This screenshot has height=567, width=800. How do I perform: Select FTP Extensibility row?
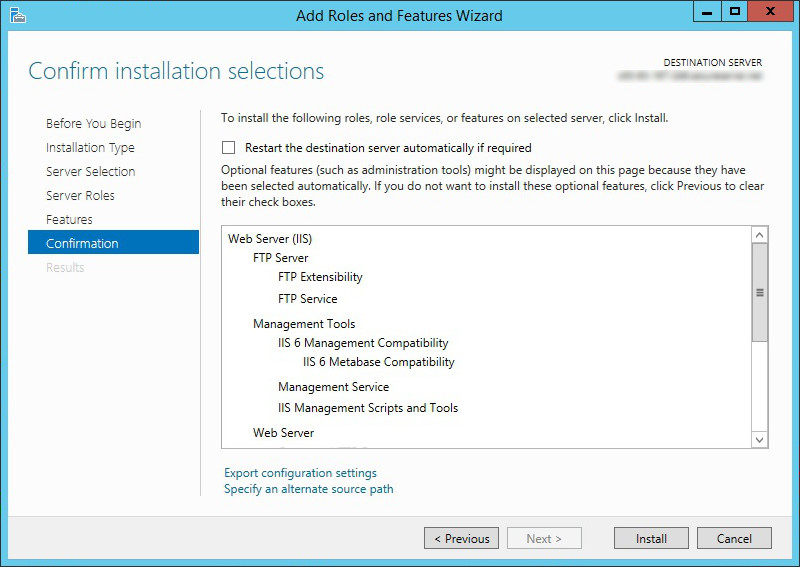pos(320,277)
